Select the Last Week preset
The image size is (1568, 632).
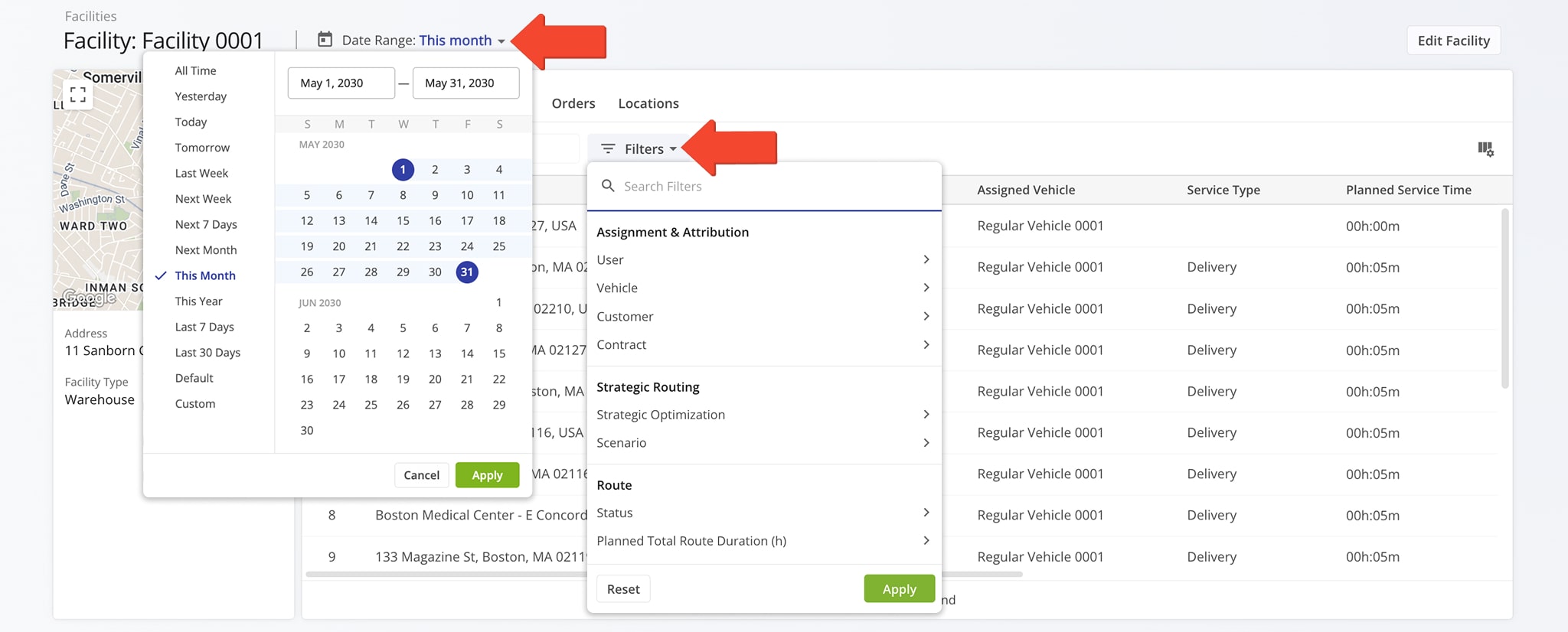click(201, 173)
